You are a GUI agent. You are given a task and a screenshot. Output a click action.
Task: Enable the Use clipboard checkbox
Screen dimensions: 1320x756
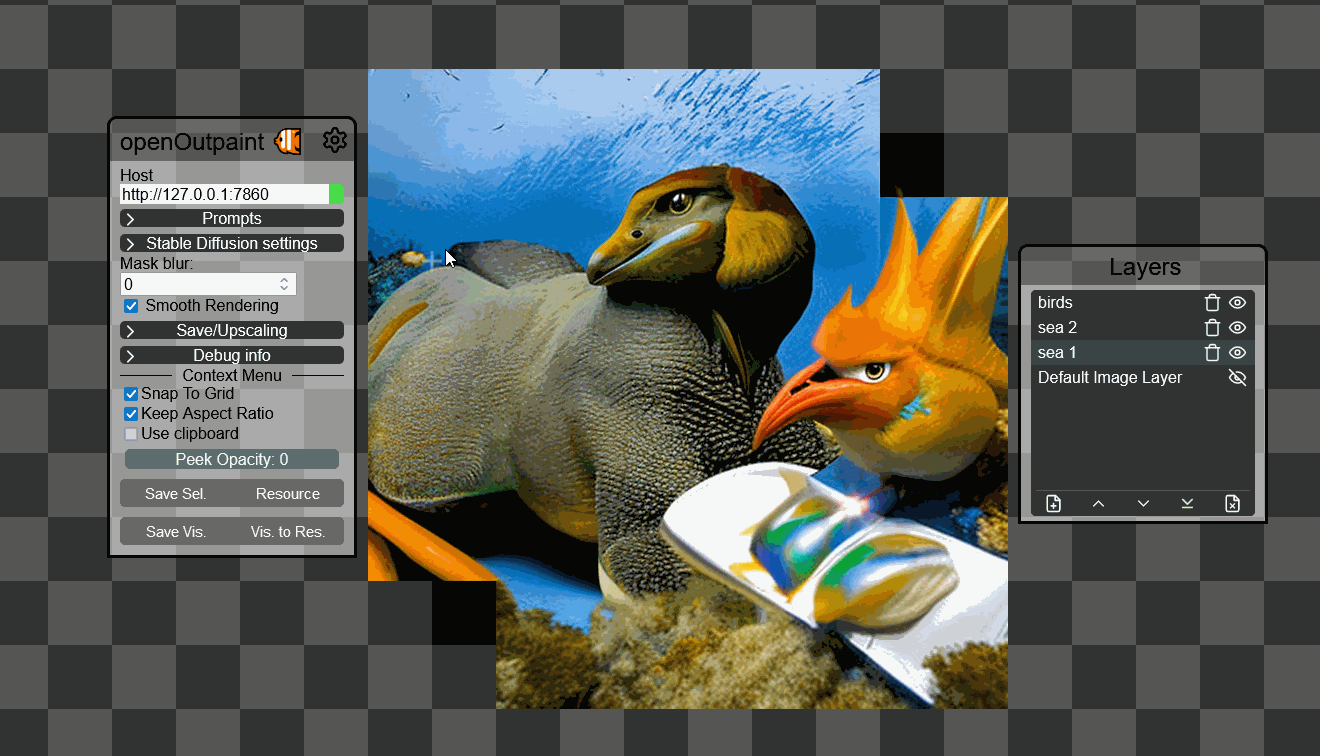click(131, 434)
